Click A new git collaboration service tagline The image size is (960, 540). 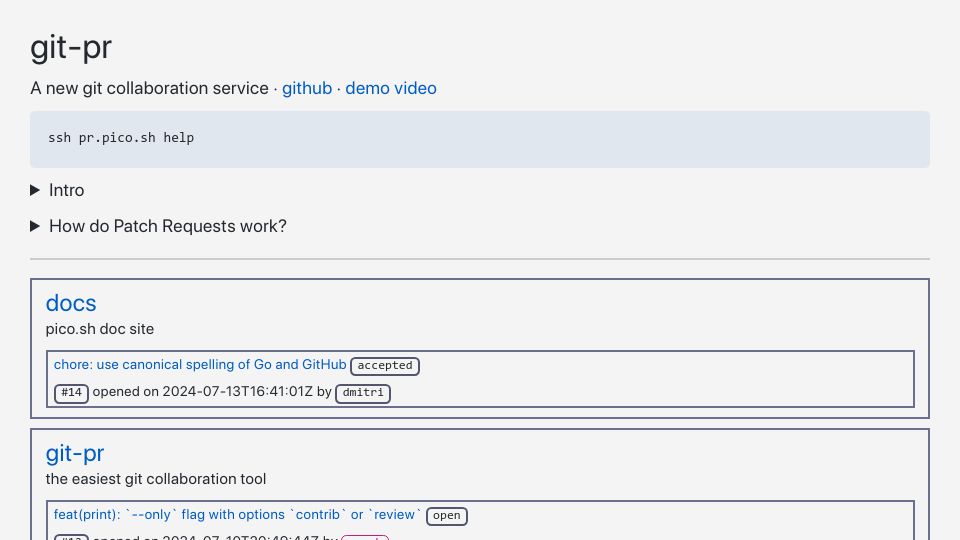[149, 88]
